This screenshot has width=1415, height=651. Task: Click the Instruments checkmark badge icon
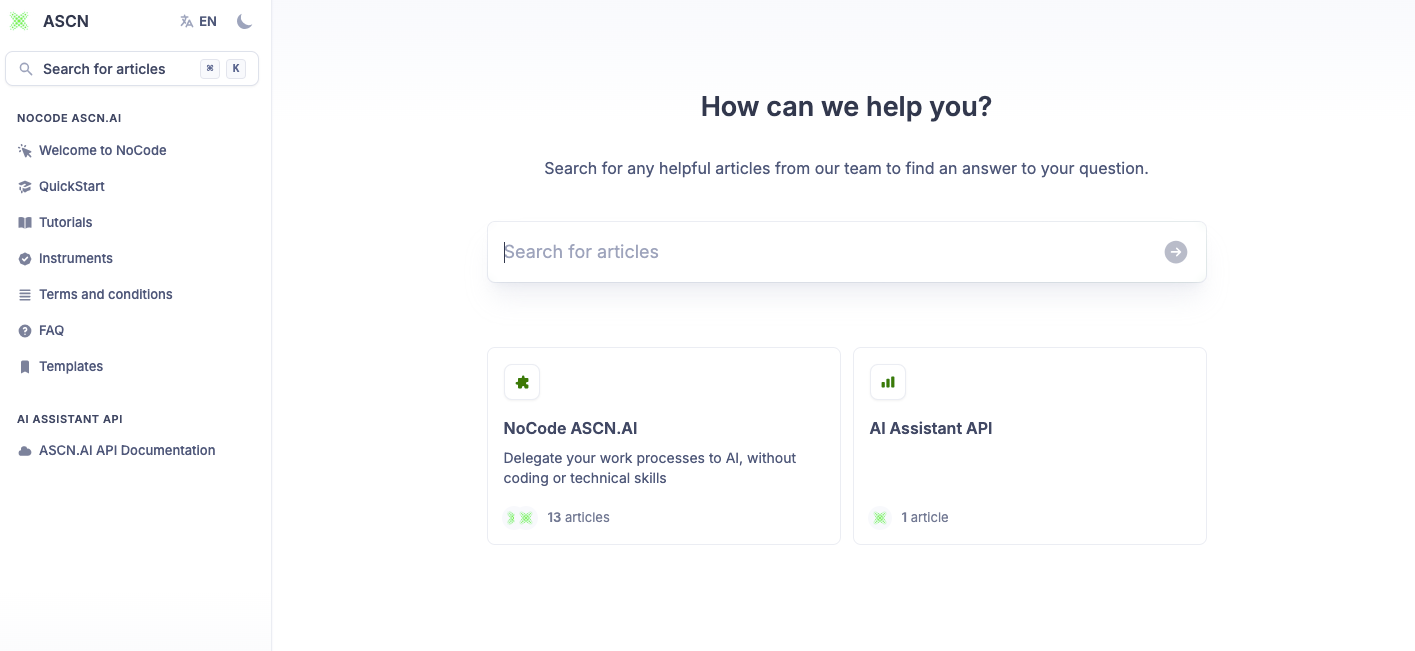point(25,258)
